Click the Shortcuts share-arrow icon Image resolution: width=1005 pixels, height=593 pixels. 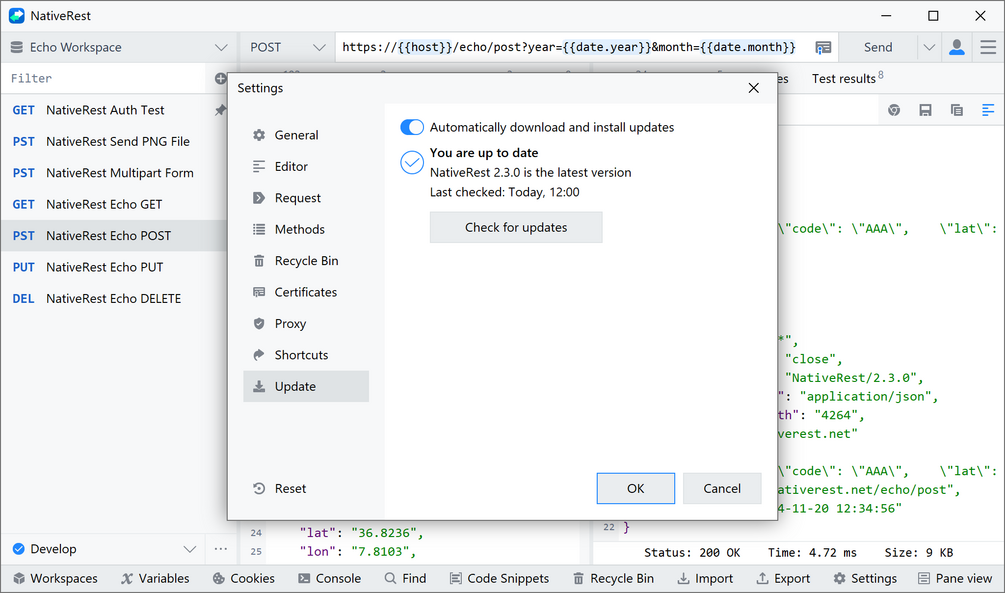pyautogui.click(x=259, y=355)
